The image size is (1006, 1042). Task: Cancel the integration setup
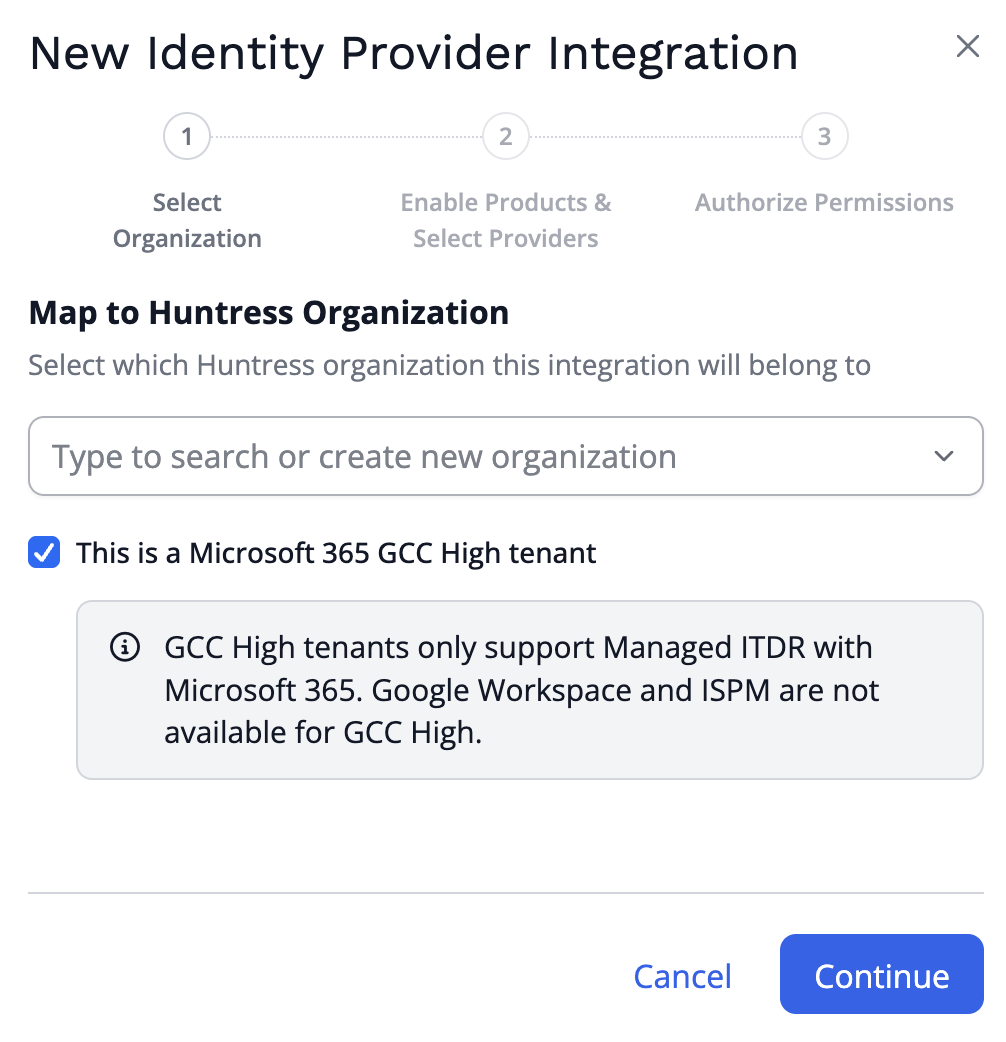[x=682, y=976]
